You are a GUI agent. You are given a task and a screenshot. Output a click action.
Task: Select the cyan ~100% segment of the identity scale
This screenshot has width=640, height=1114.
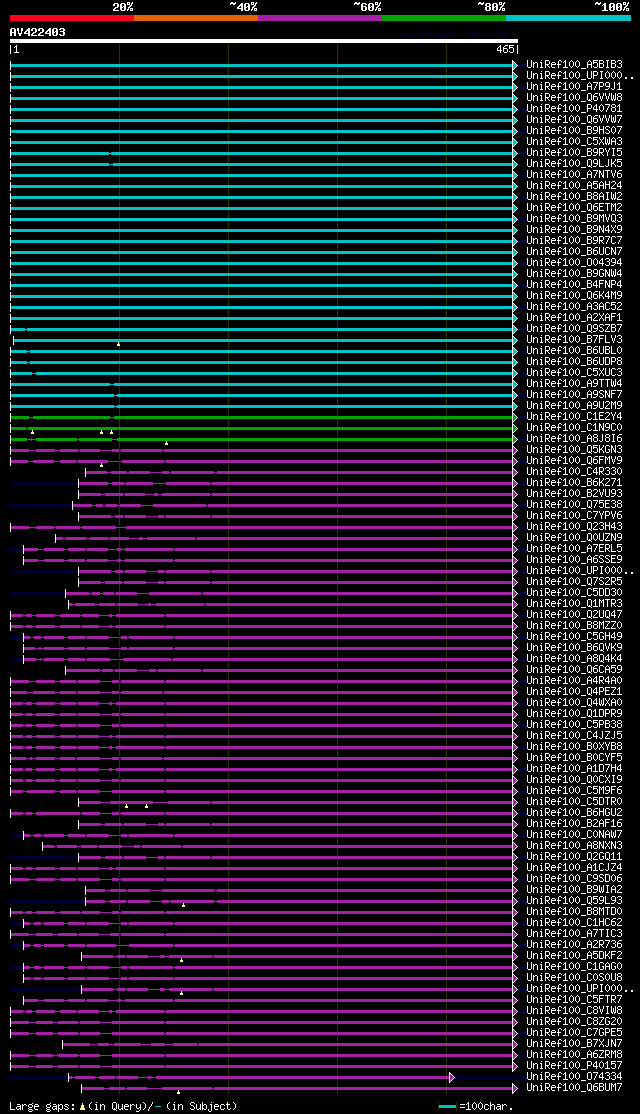pyautogui.click(x=568, y=18)
